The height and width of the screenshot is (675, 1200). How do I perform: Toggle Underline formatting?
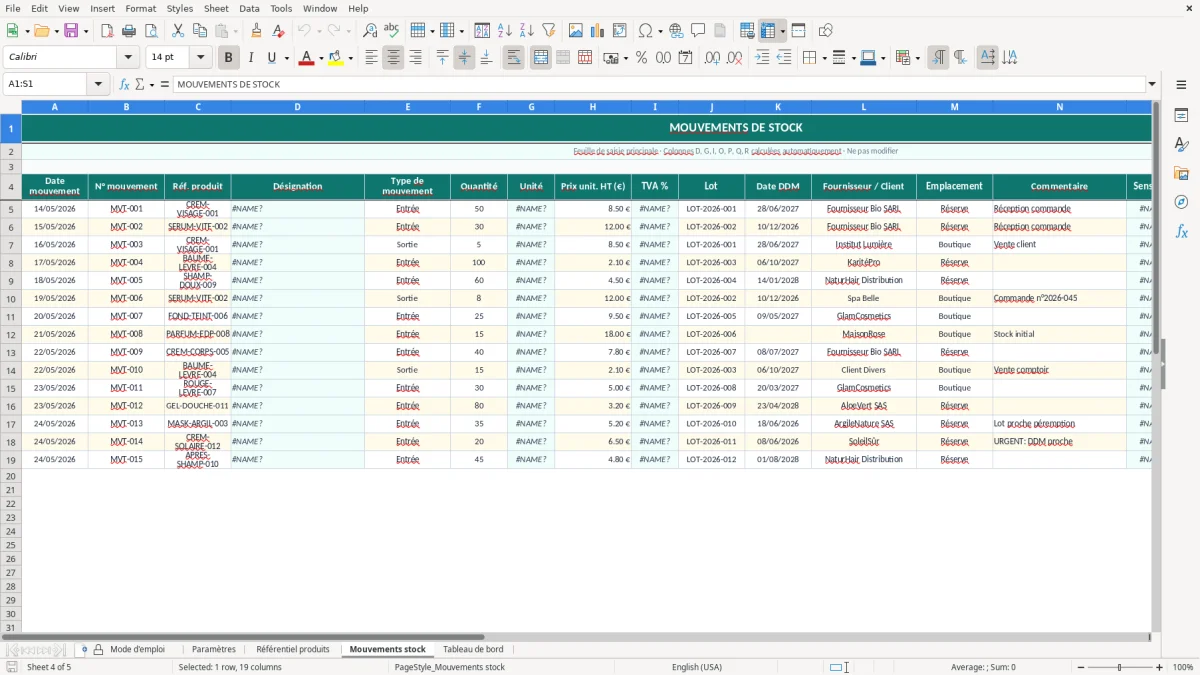271,58
